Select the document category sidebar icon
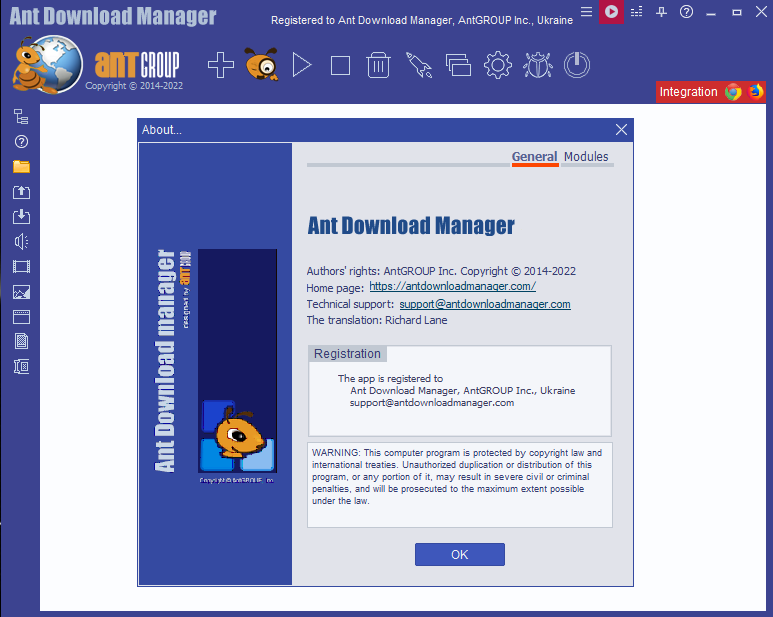Screen dimensions: 773x617 tap(21, 341)
